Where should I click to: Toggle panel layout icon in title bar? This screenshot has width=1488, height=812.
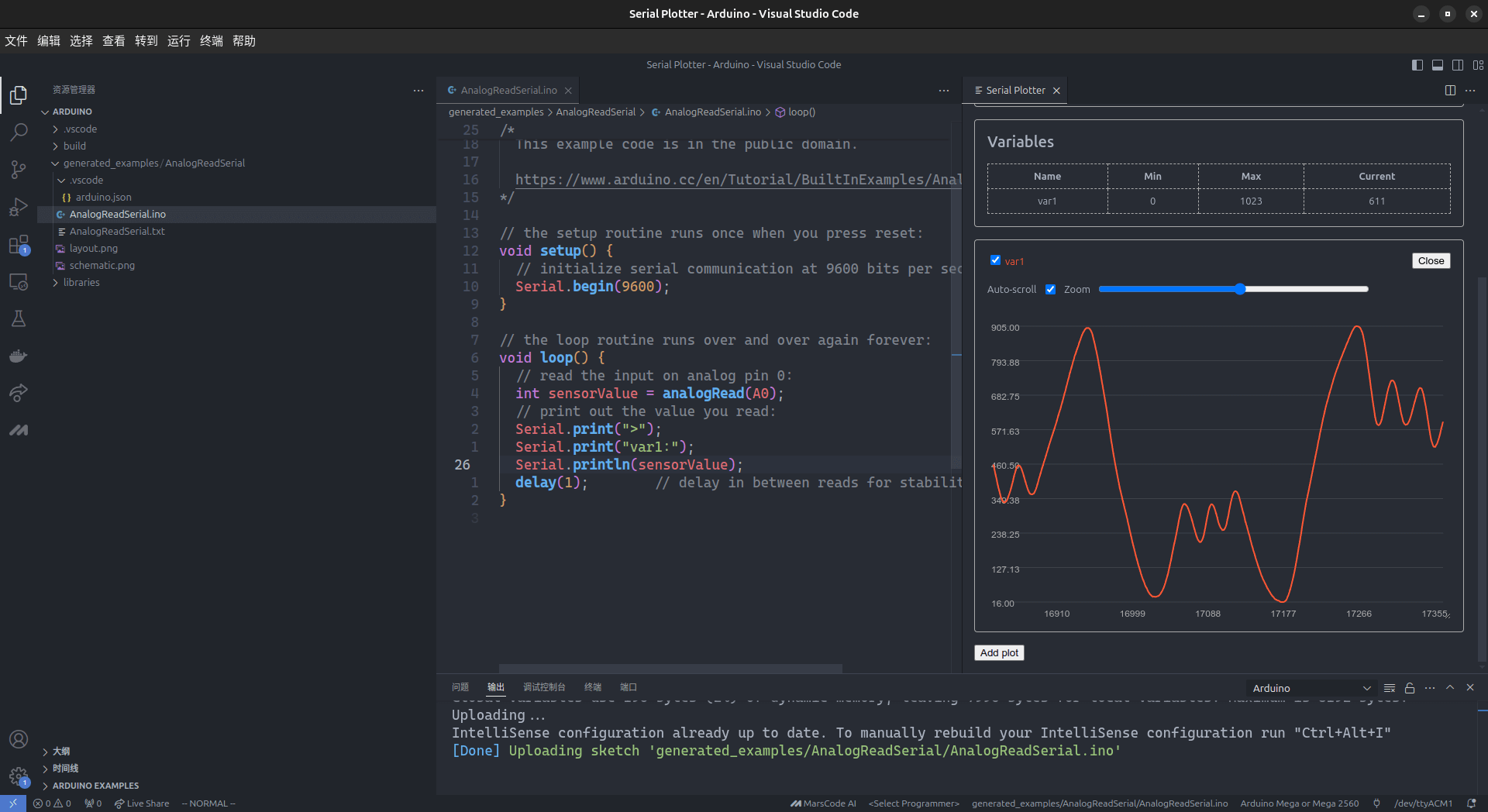(x=1438, y=65)
